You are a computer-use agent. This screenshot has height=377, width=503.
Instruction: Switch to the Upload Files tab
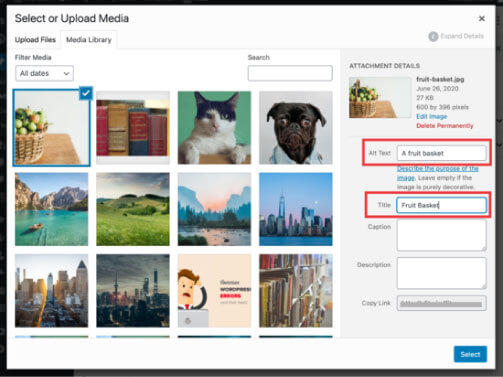coord(35,40)
